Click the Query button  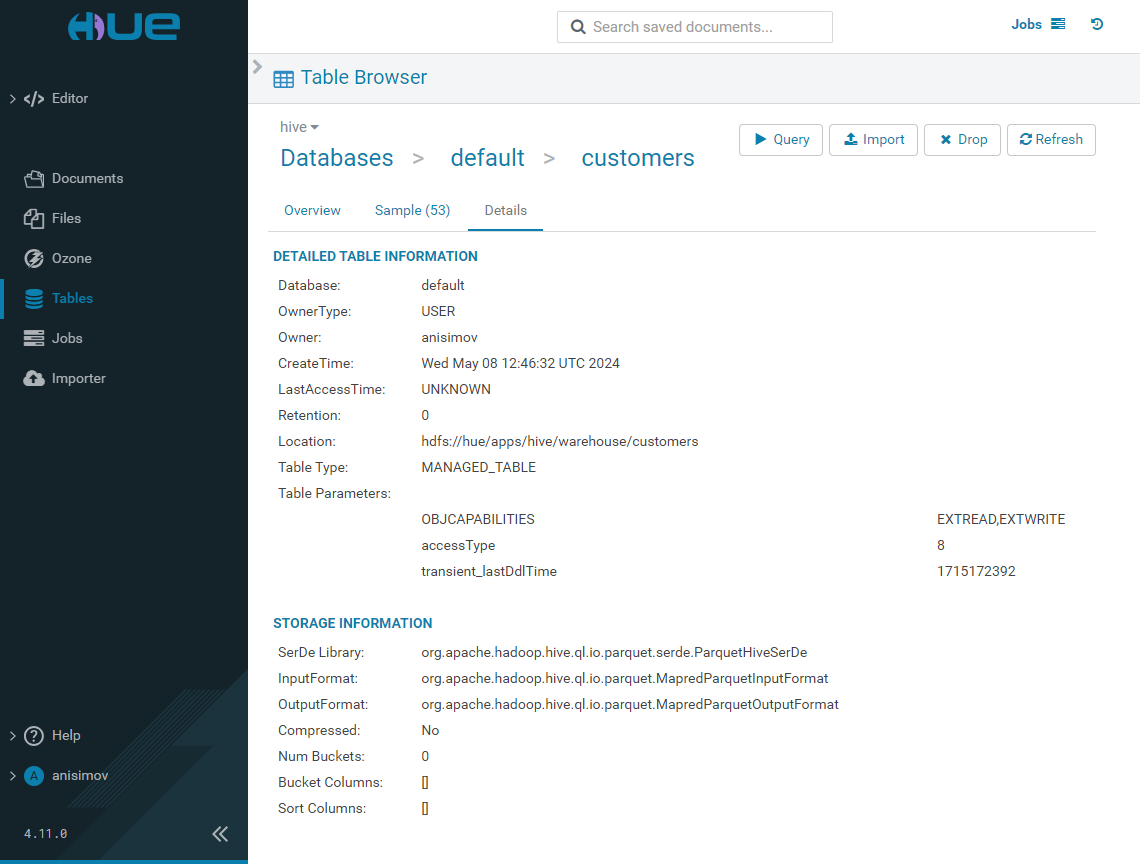(780, 140)
